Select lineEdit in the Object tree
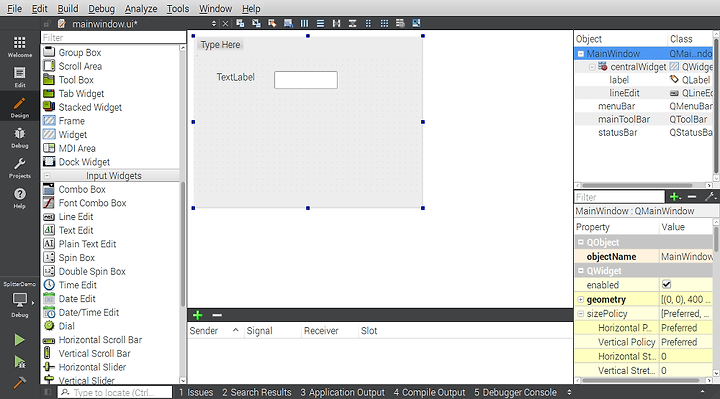The height and width of the screenshot is (399, 720). [x=624, y=93]
